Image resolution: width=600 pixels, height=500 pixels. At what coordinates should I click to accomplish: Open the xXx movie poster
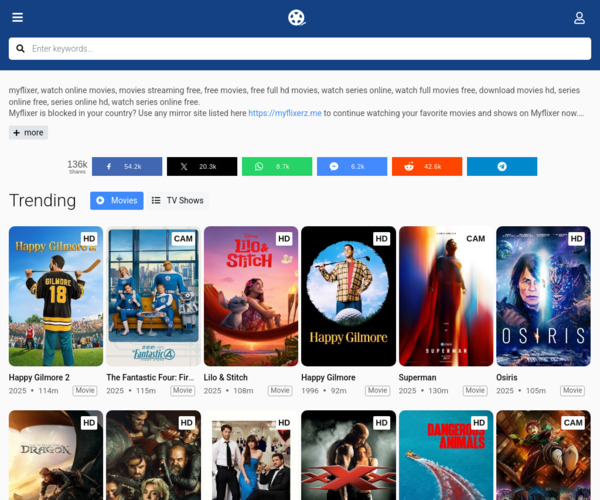coord(349,455)
